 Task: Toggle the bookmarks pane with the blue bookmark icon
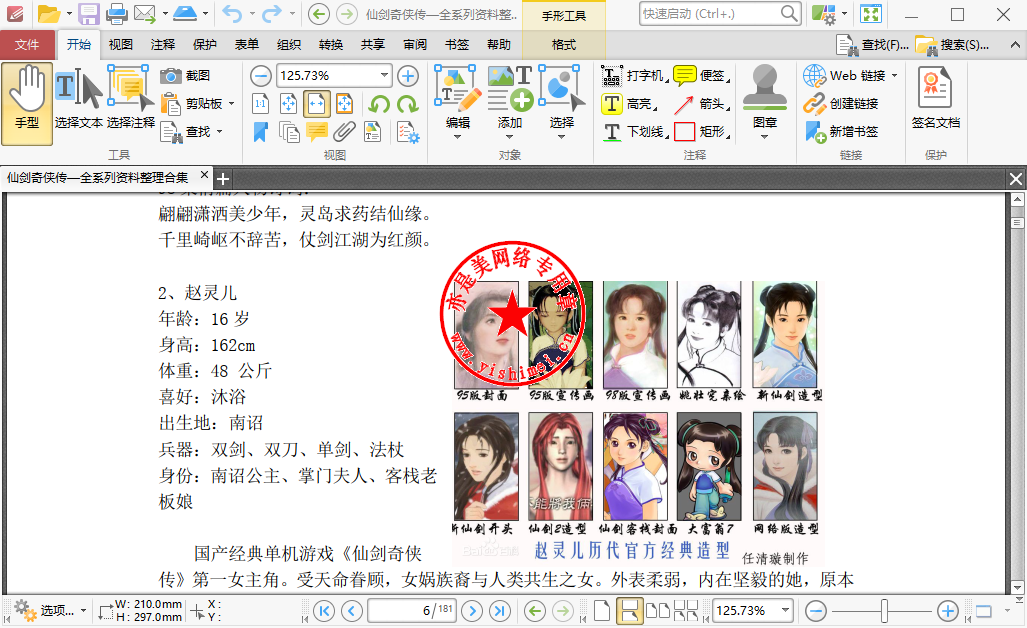261,132
